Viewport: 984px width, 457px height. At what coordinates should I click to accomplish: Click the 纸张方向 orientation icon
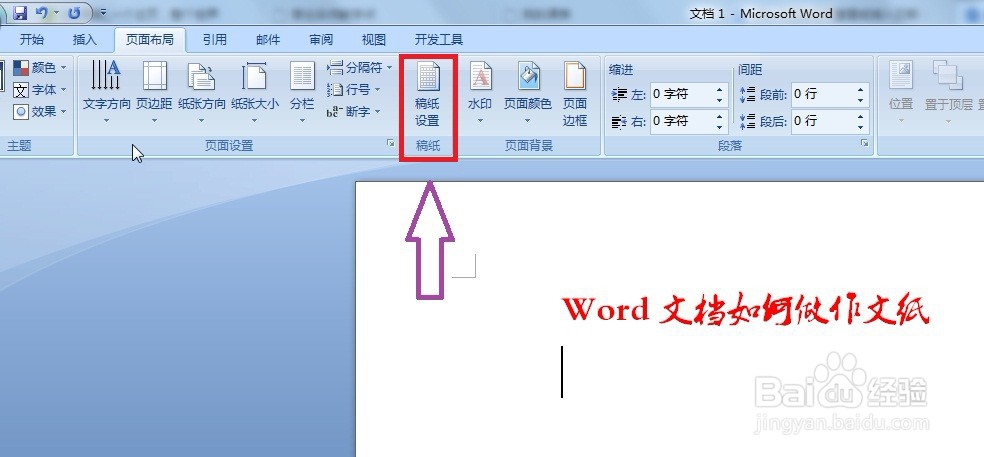click(x=201, y=75)
